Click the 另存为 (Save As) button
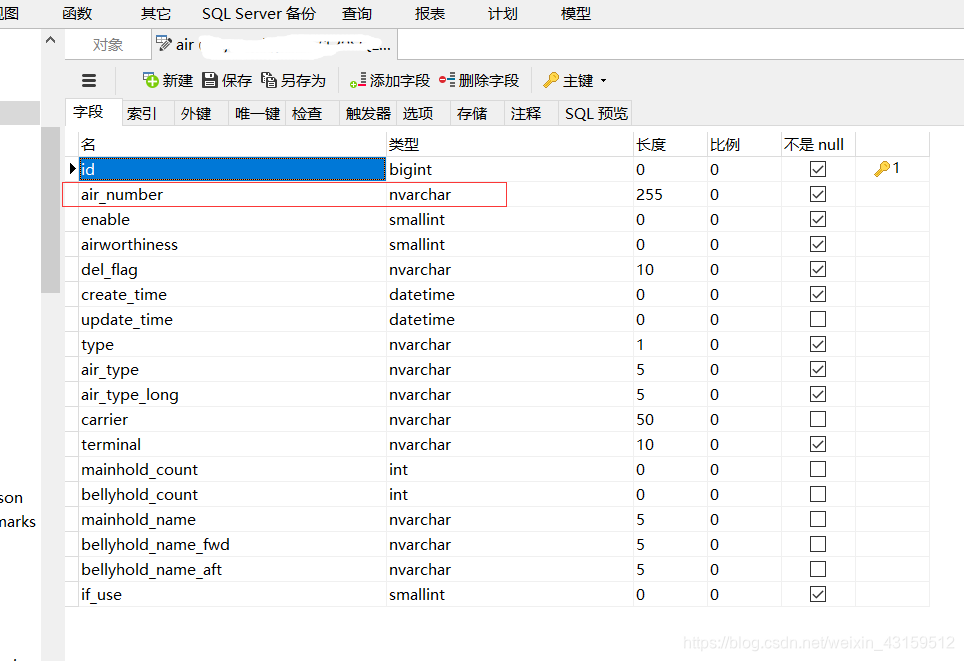The image size is (964, 661). point(293,81)
